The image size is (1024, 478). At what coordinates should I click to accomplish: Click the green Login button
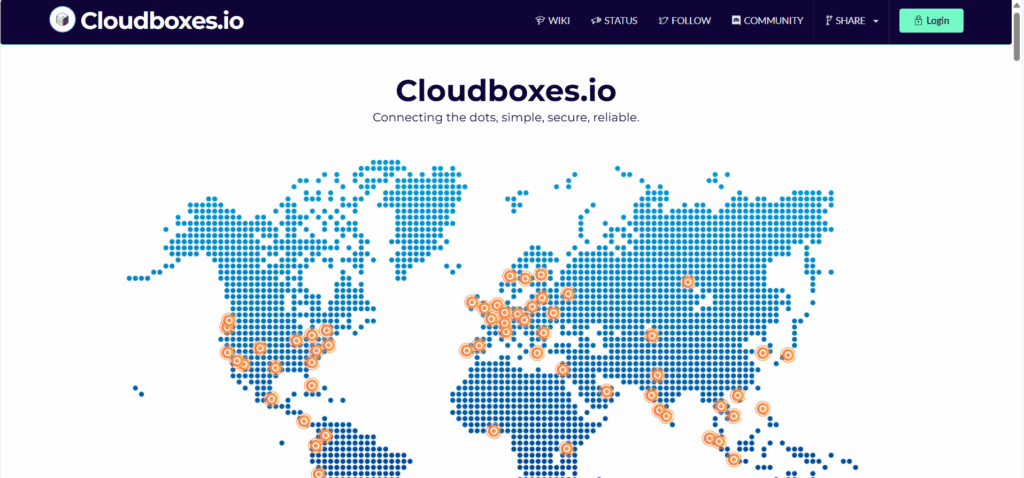pos(931,21)
